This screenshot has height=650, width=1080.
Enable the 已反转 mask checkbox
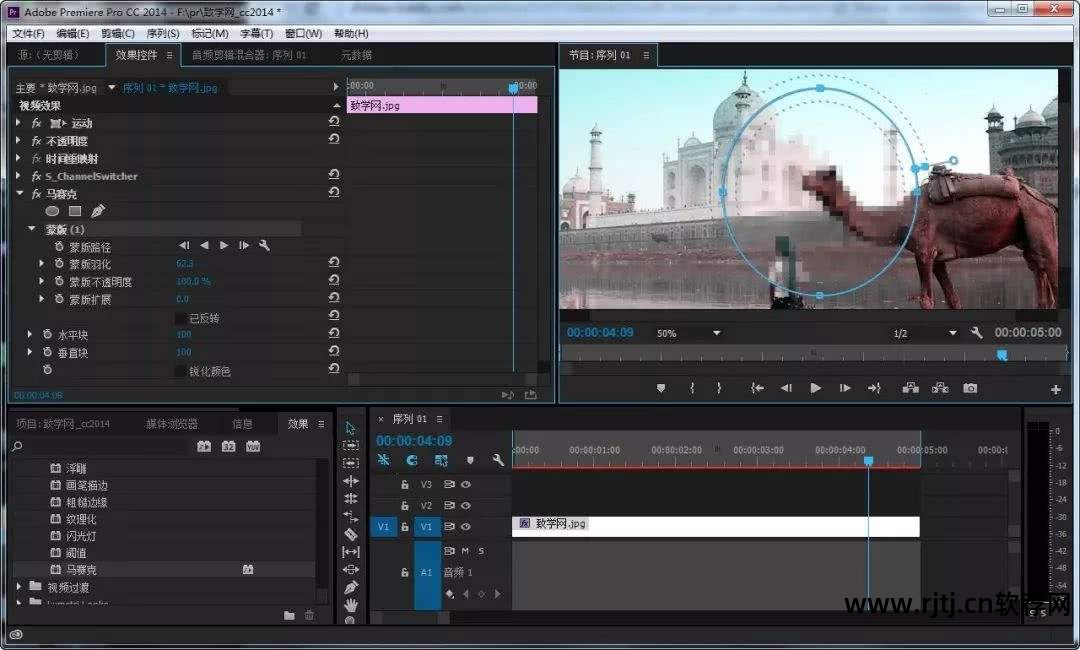pos(180,318)
